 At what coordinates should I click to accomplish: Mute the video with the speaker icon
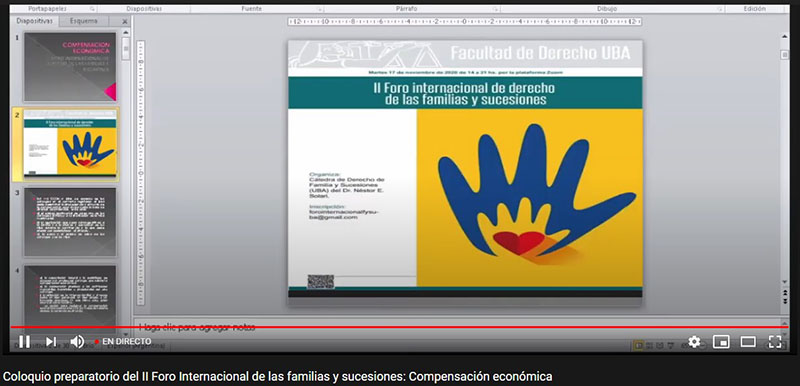(x=77, y=342)
